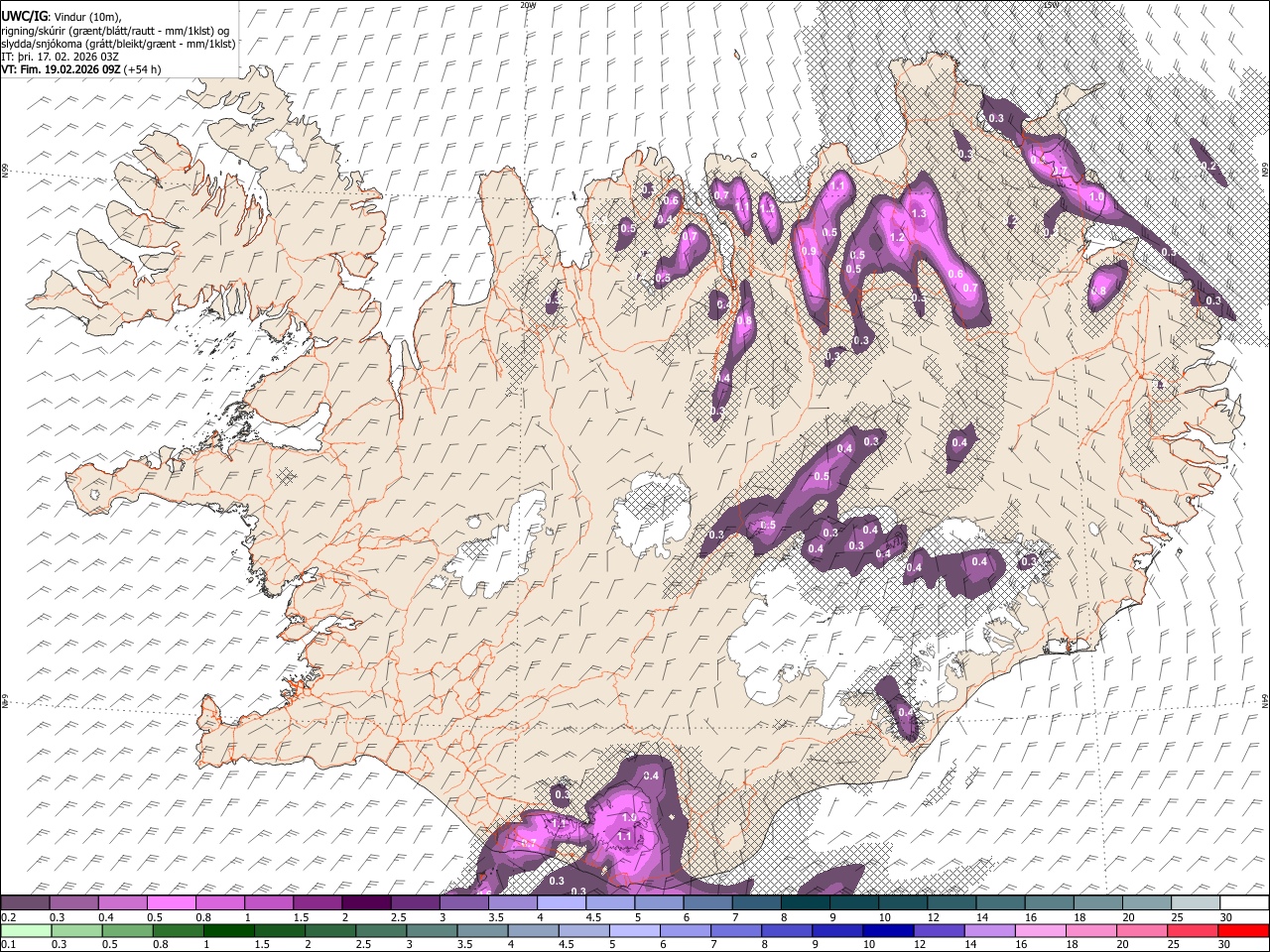Pick upper legend swatch starting at 3.5
Image resolution: width=1270 pixels, height=952 pixels.
point(512,903)
